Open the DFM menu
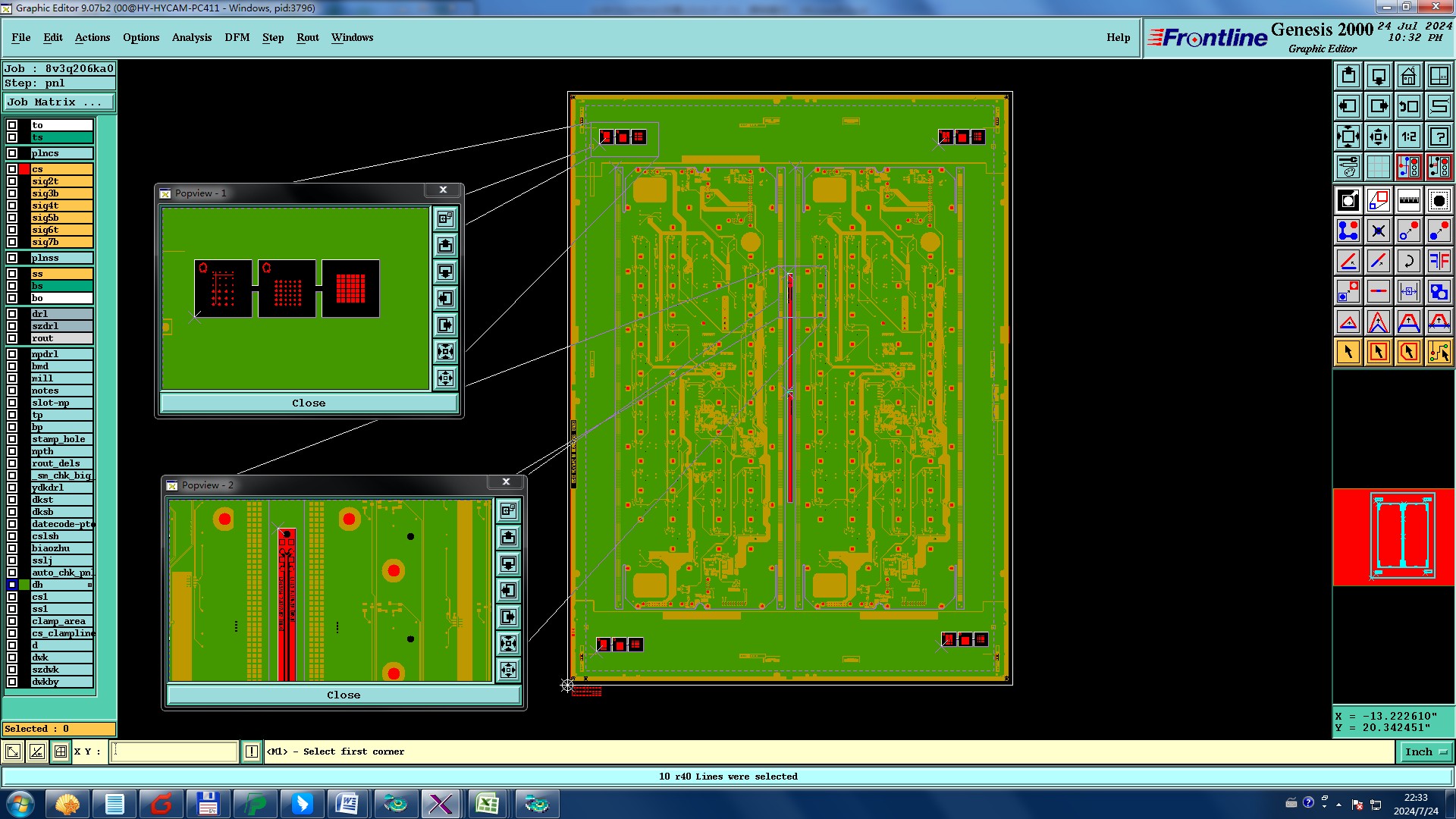1456x819 pixels. (x=237, y=37)
